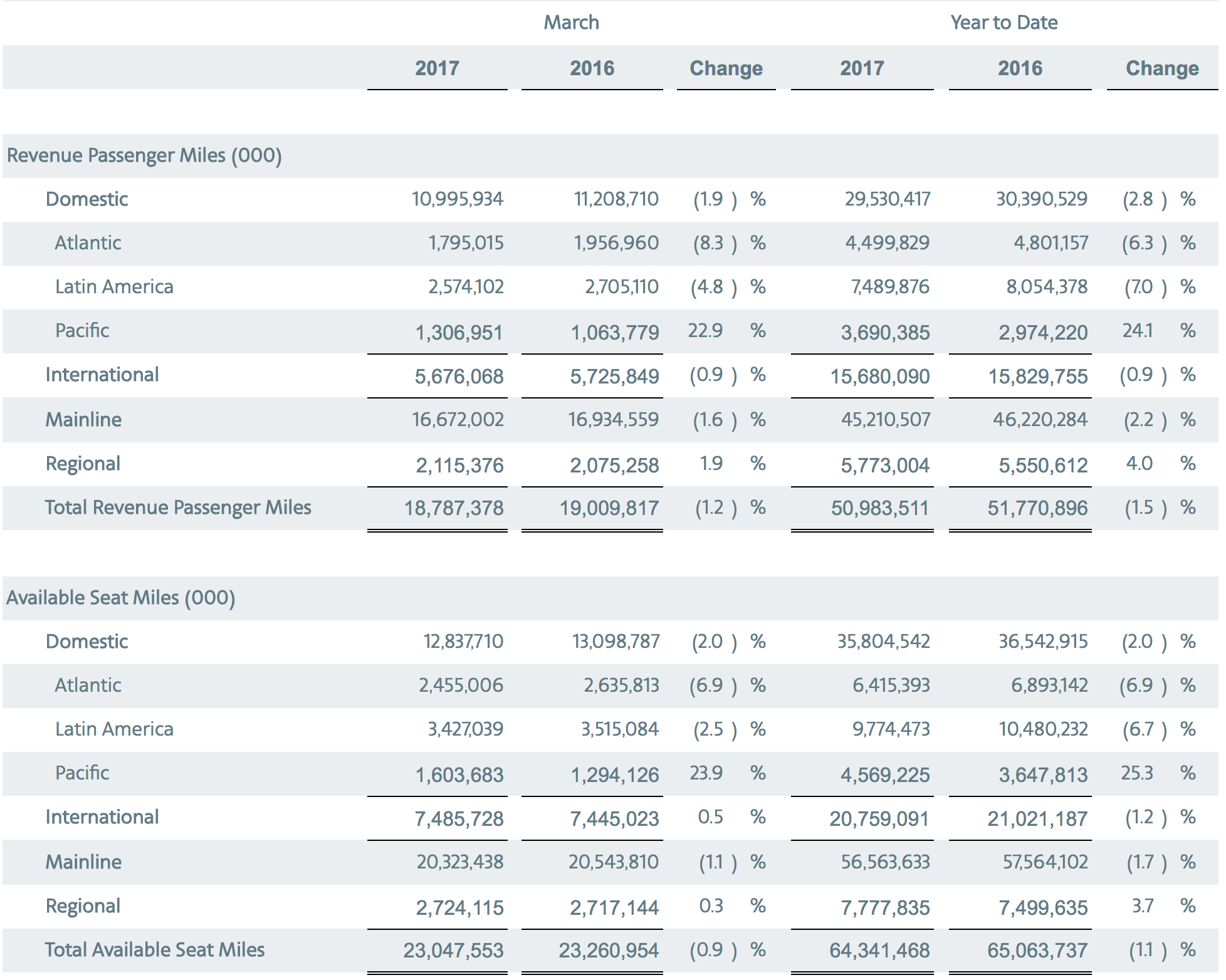This screenshot has width=1226, height=980.
Task: Select Mainline ASM YTD value 57,564,102
Action: click(x=1045, y=862)
